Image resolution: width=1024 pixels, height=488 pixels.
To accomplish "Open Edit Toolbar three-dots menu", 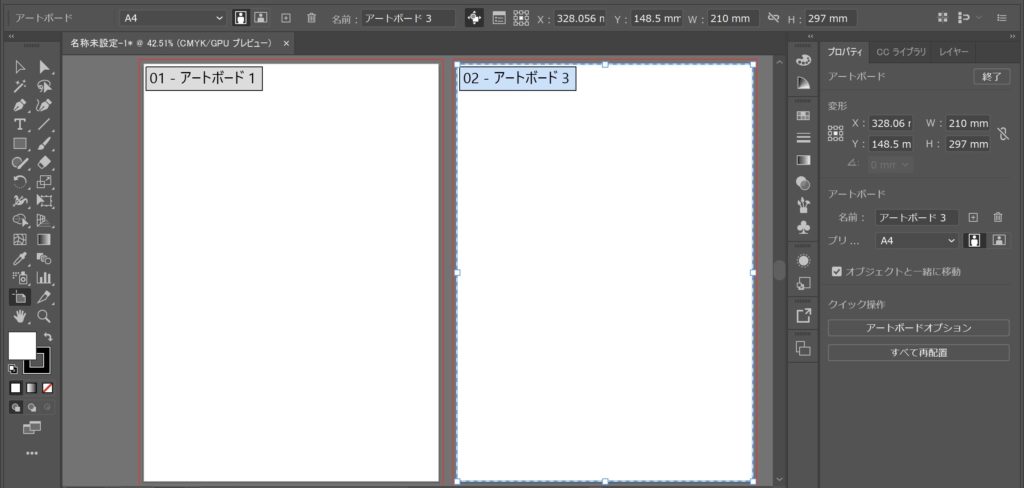I will (31, 453).
